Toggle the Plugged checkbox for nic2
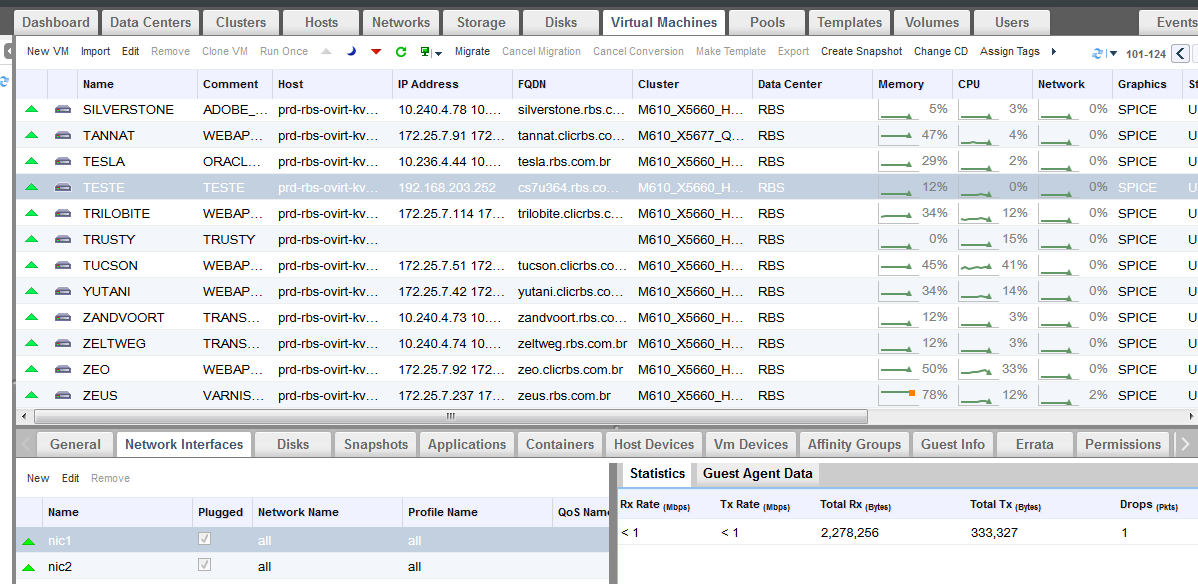This screenshot has width=1198, height=584. (205, 565)
